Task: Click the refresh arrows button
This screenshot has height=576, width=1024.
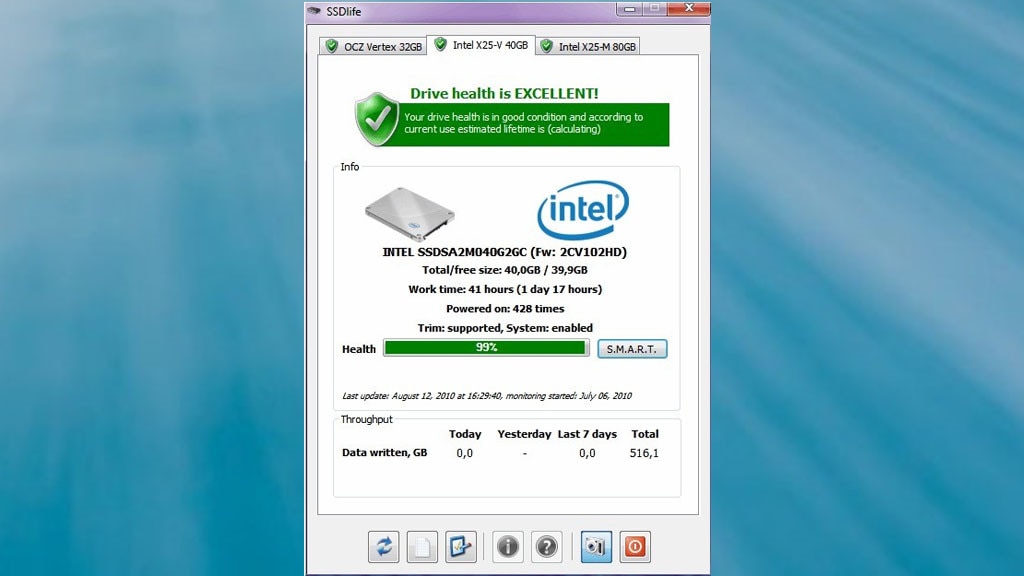Action: pos(384,547)
